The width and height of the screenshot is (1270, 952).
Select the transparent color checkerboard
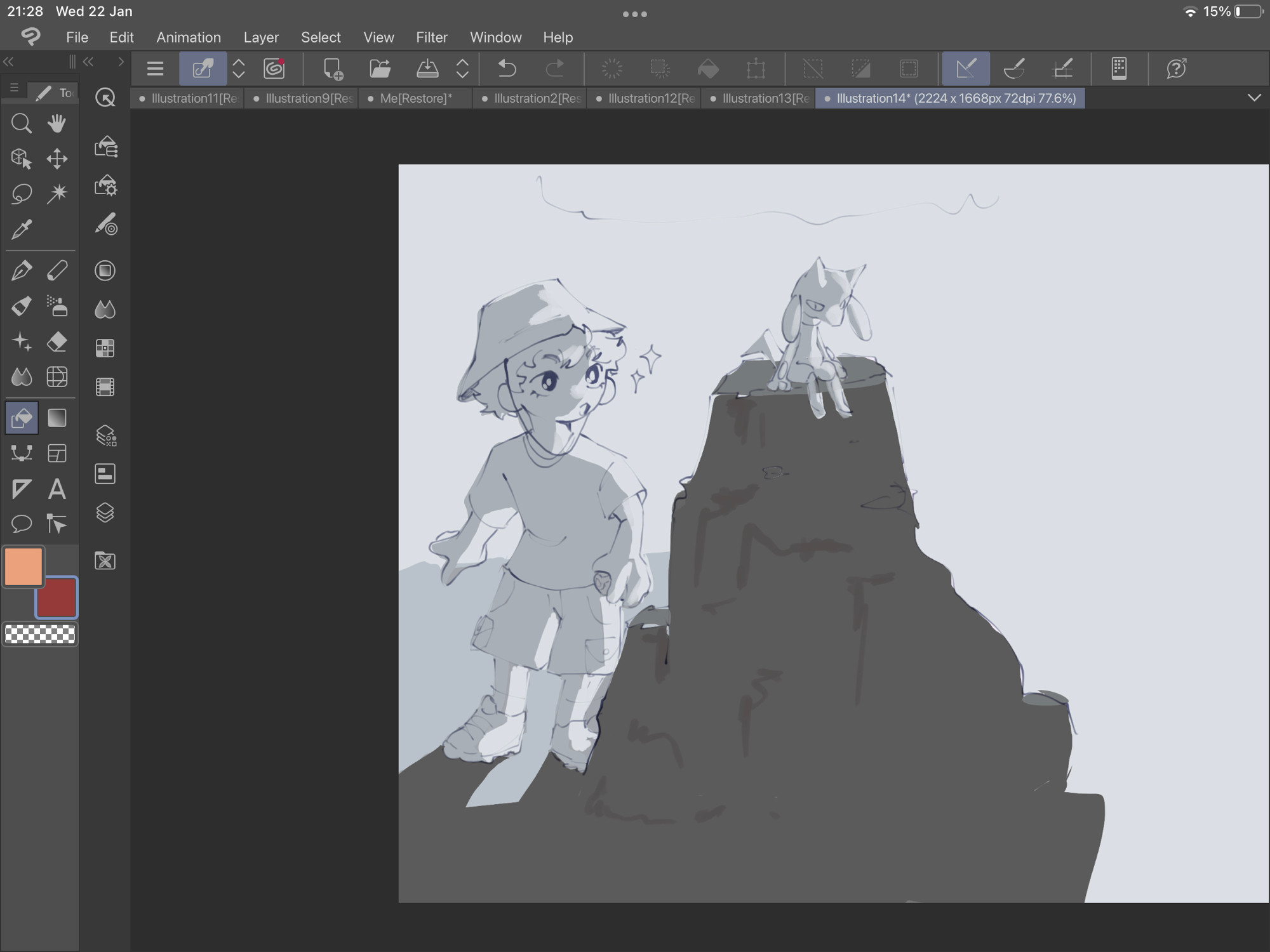pyautogui.click(x=40, y=634)
